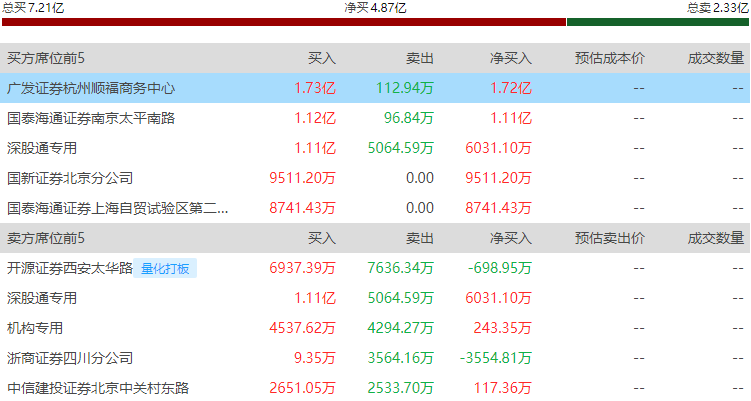Click 买入 column header in buyer table
751x401 pixels.
322,58
